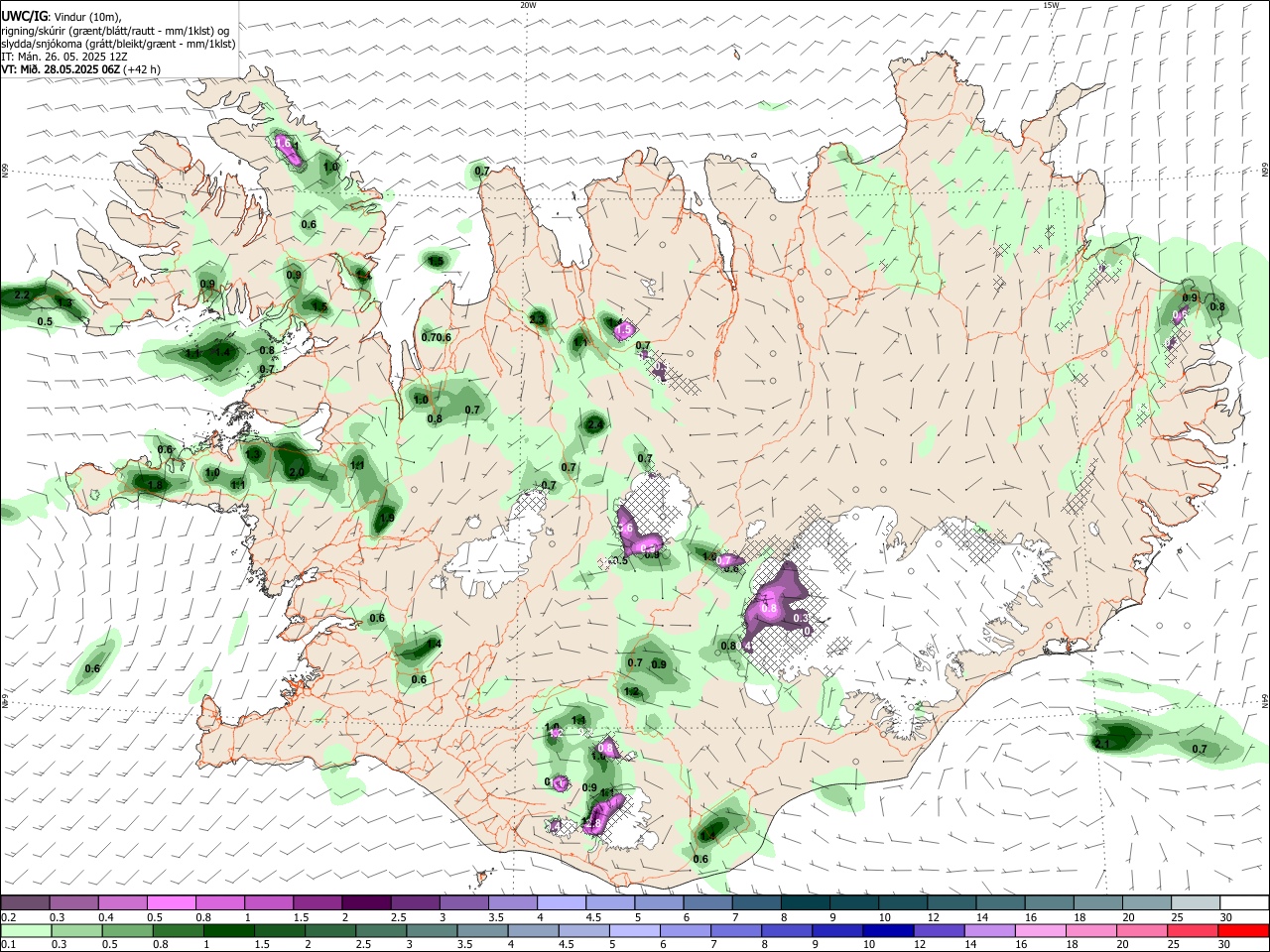
Task: Select the light grey 25 swatch in snow scale
Action: point(1197,902)
